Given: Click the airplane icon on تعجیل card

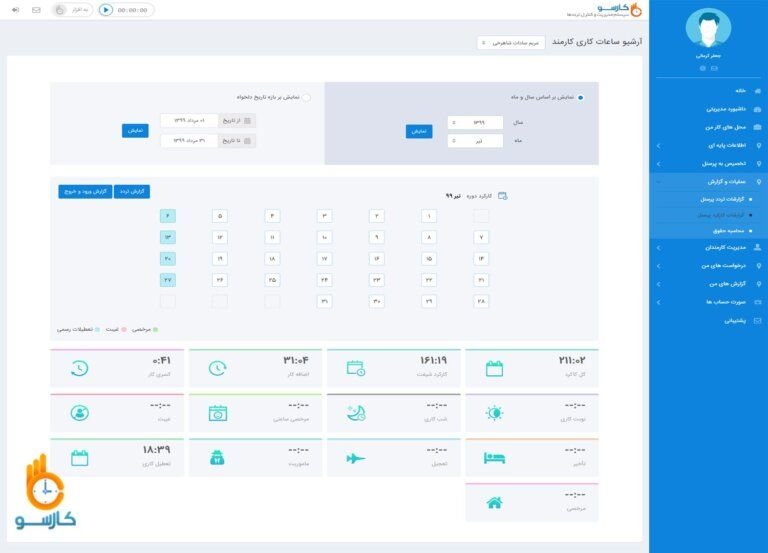Looking at the screenshot, I should [356, 458].
